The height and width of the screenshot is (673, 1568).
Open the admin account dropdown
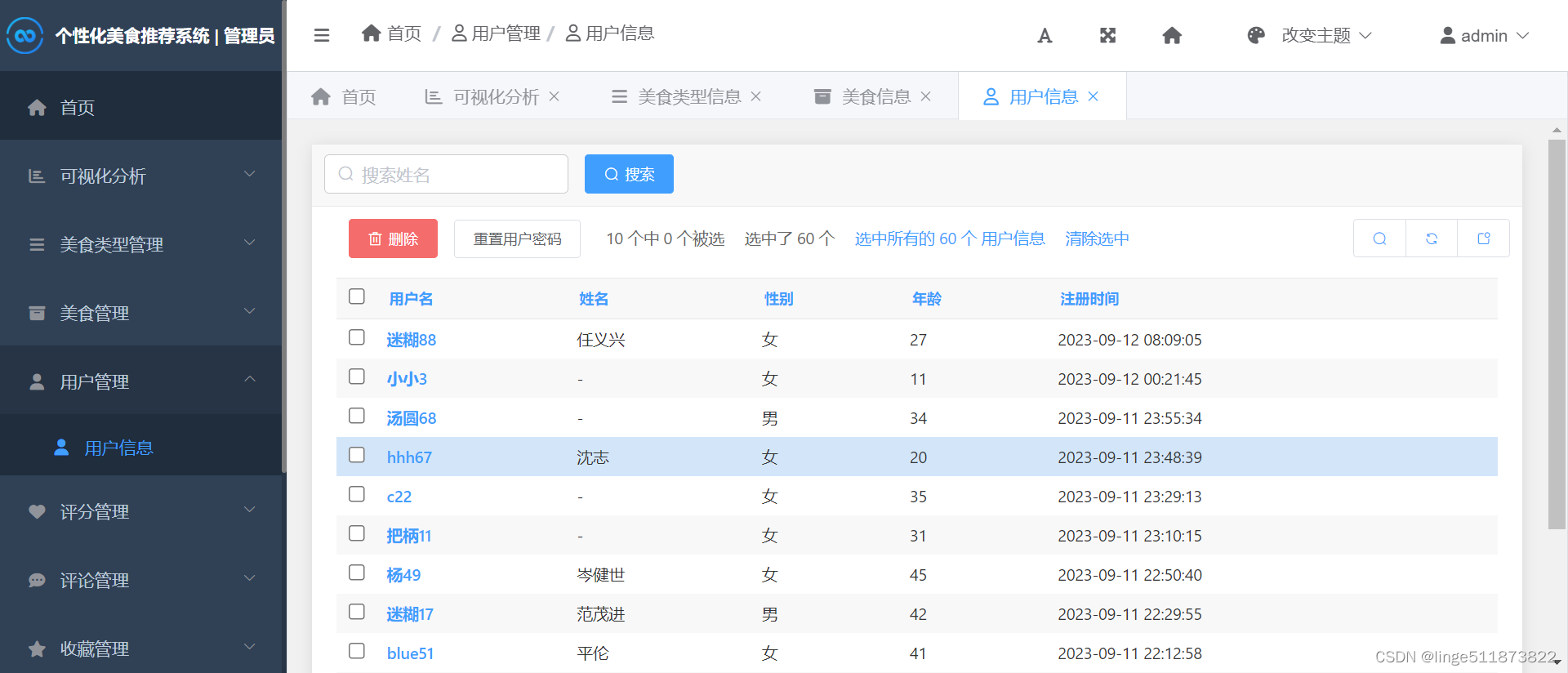click(1484, 35)
